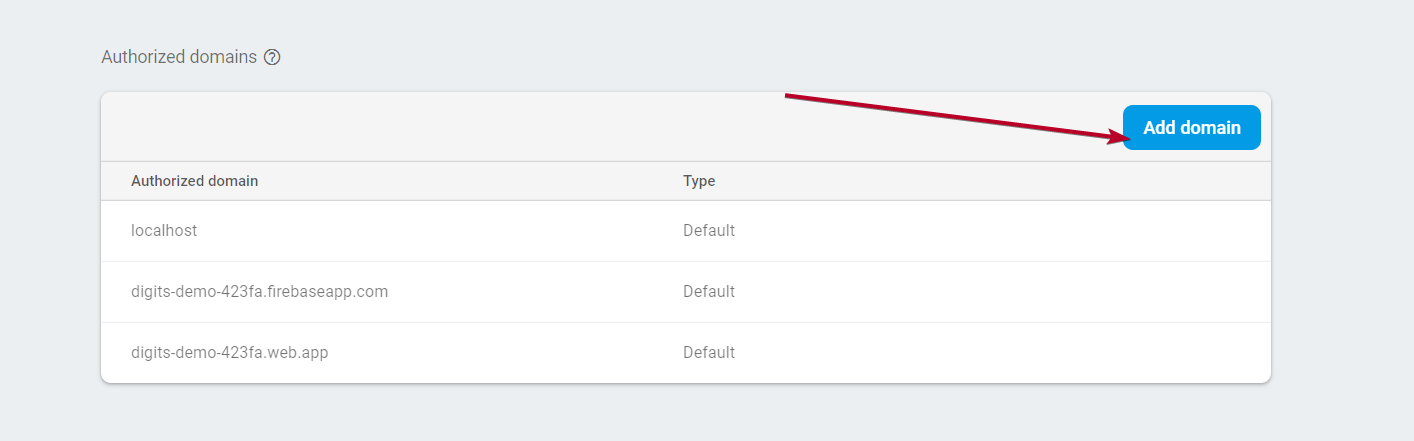Click the Default type for localhost
The image size is (1414, 441).
pyautogui.click(x=708, y=230)
